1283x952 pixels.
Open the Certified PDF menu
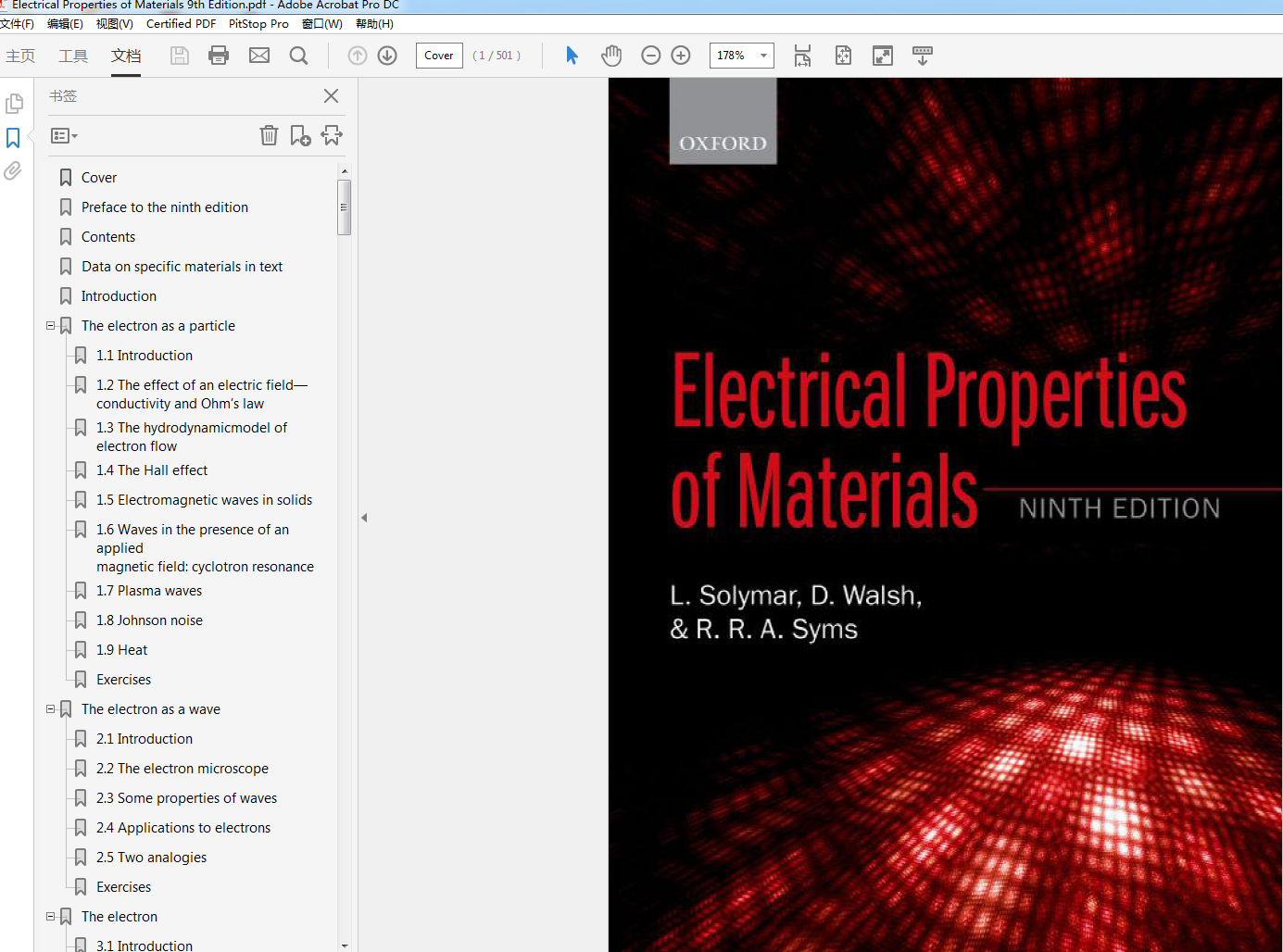click(x=181, y=24)
